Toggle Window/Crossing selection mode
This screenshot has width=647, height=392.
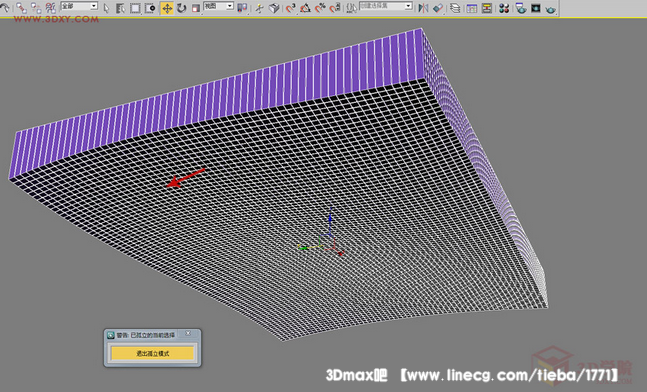pos(150,8)
